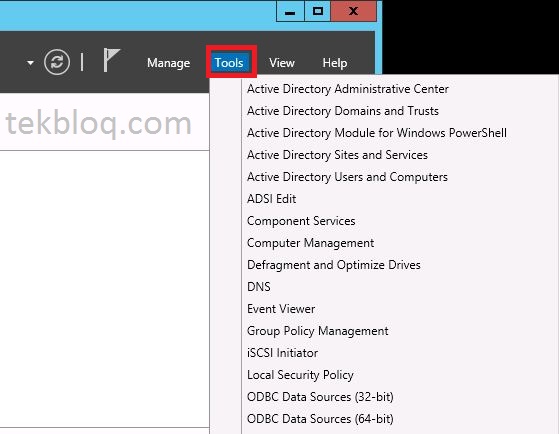This screenshot has height=434, width=559.
Task: Open Active Directory Sites and Services
Action: [337, 155]
